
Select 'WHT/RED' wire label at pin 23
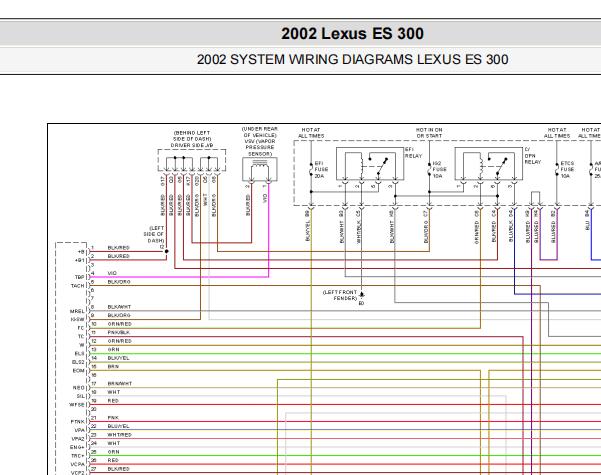point(119,435)
